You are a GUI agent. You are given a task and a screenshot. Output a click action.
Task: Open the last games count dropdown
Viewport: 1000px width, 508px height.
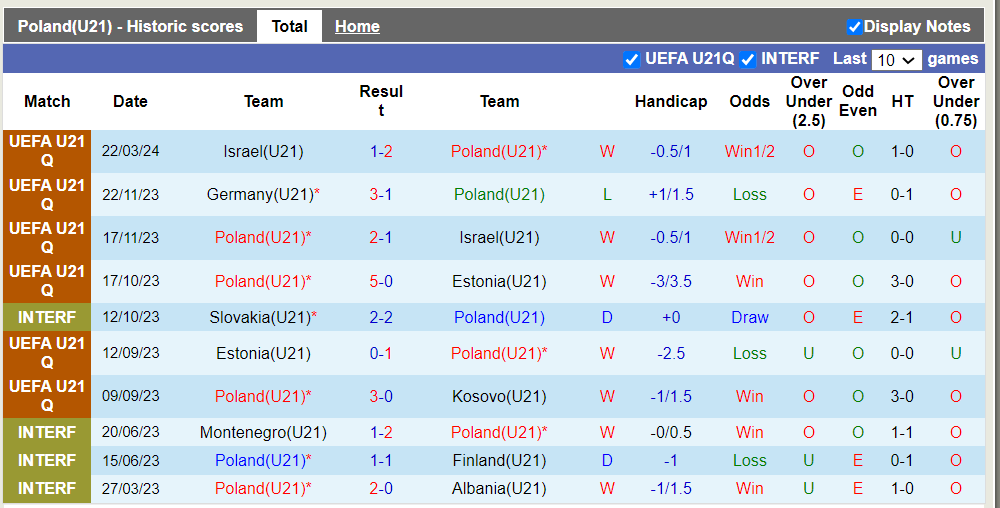tap(896, 60)
